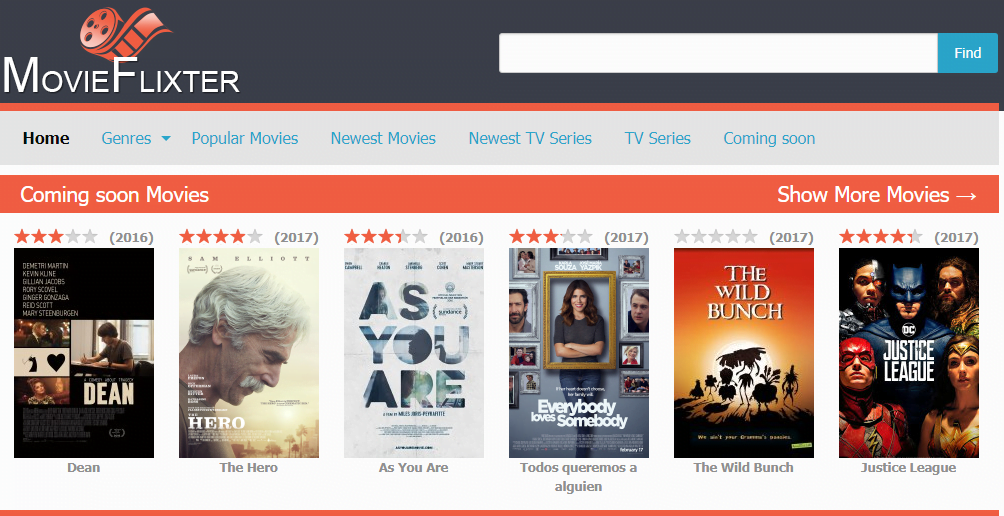Viewport: 1004px width, 516px height.
Task: Click the (2017) year above Justice League
Action: (957, 238)
